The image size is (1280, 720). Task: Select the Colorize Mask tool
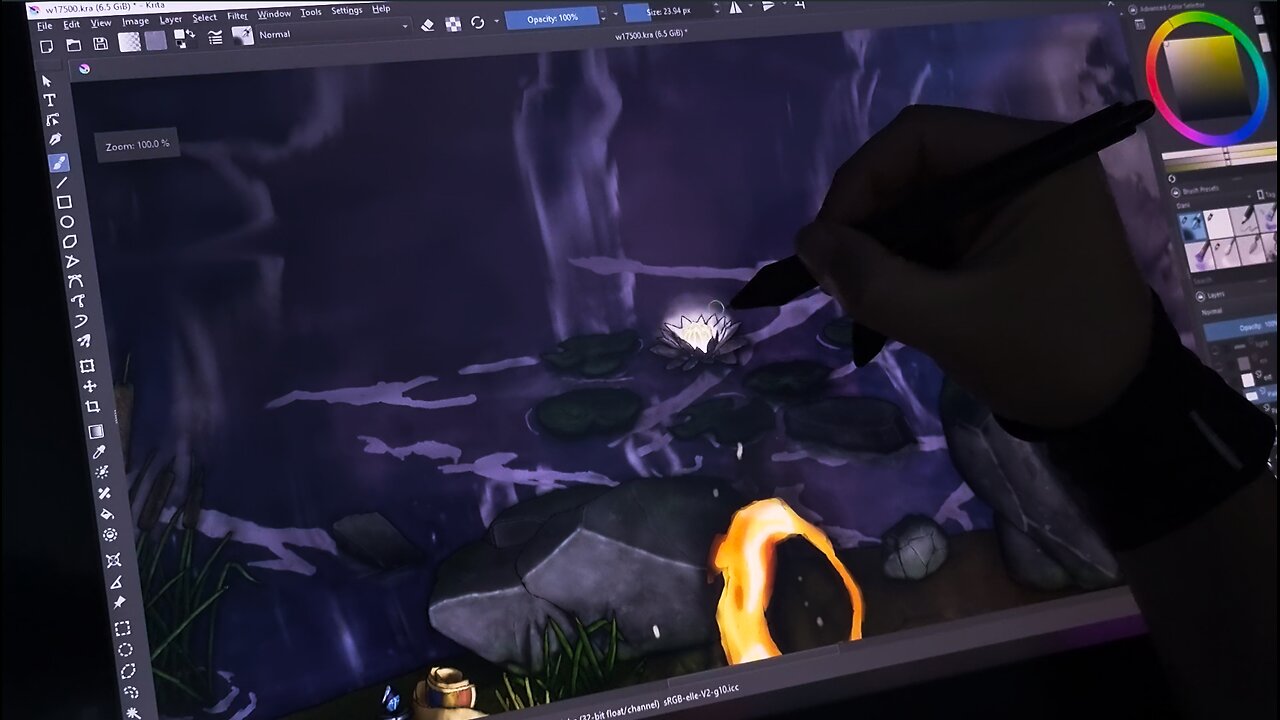point(102,472)
